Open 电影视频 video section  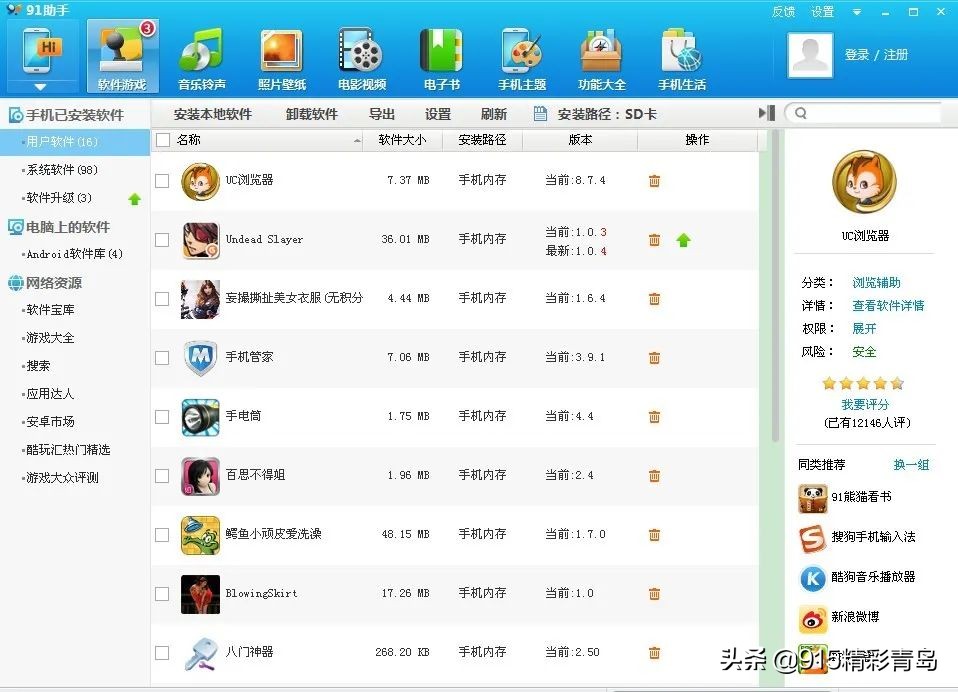coord(362,59)
